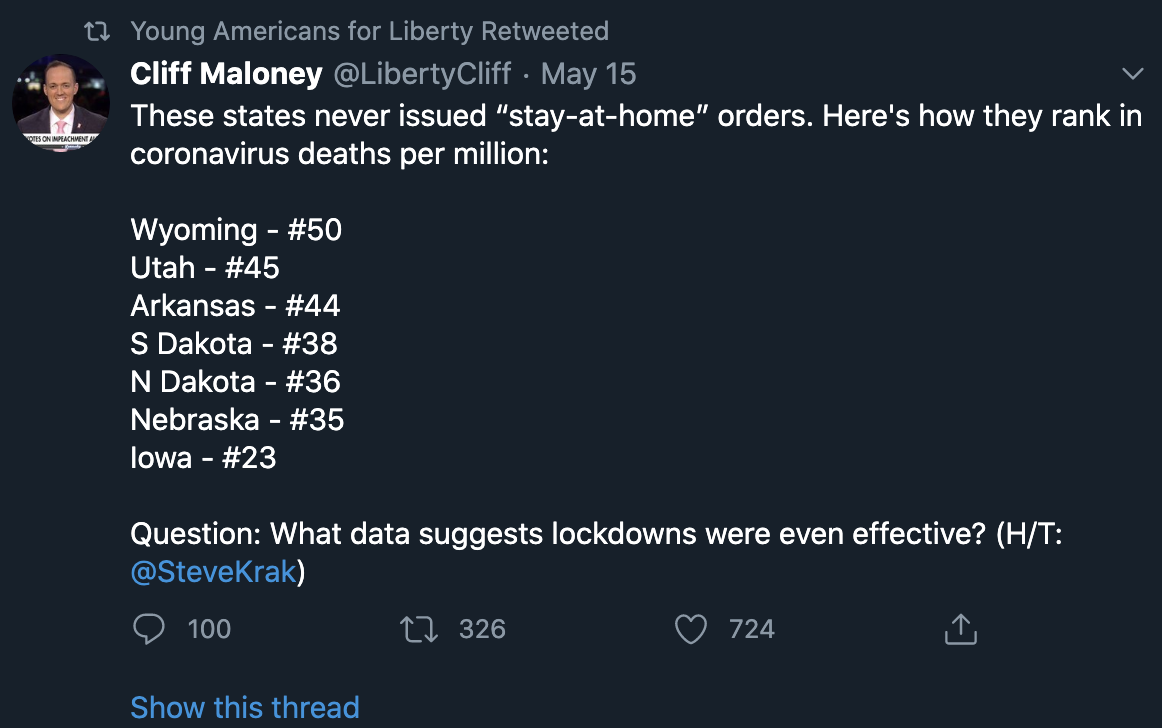The width and height of the screenshot is (1162, 728).
Task: Click the Iowa - #23 line
Action: [203, 458]
